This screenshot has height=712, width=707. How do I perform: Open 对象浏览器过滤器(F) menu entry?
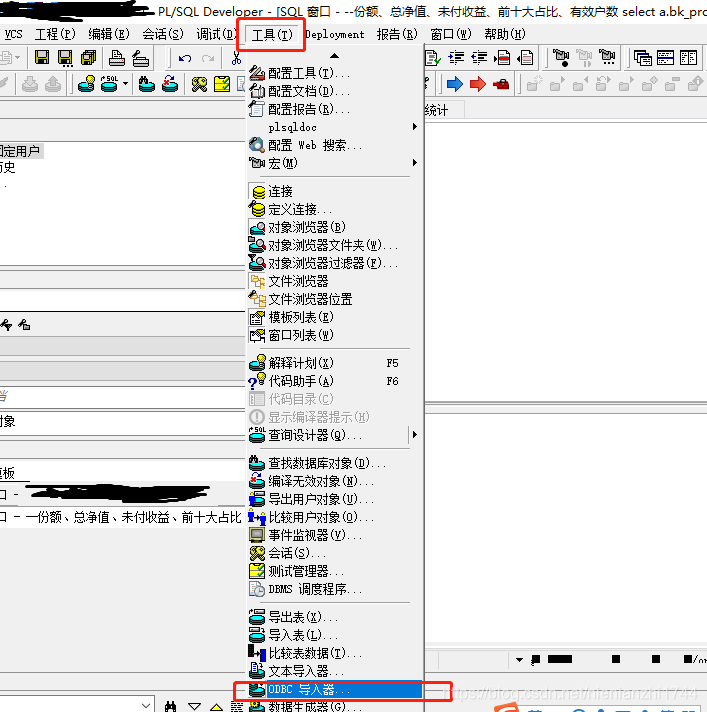[335, 263]
